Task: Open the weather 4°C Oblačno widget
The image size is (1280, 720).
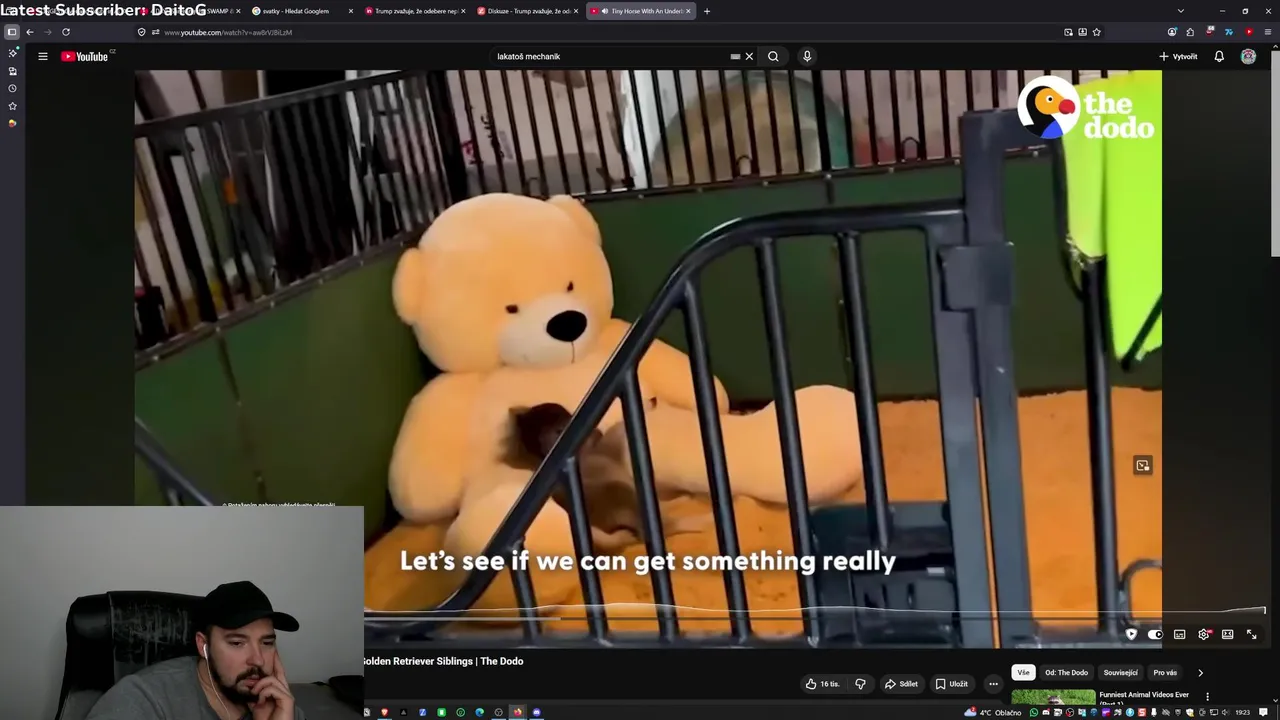Action: pyautogui.click(x=993, y=713)
